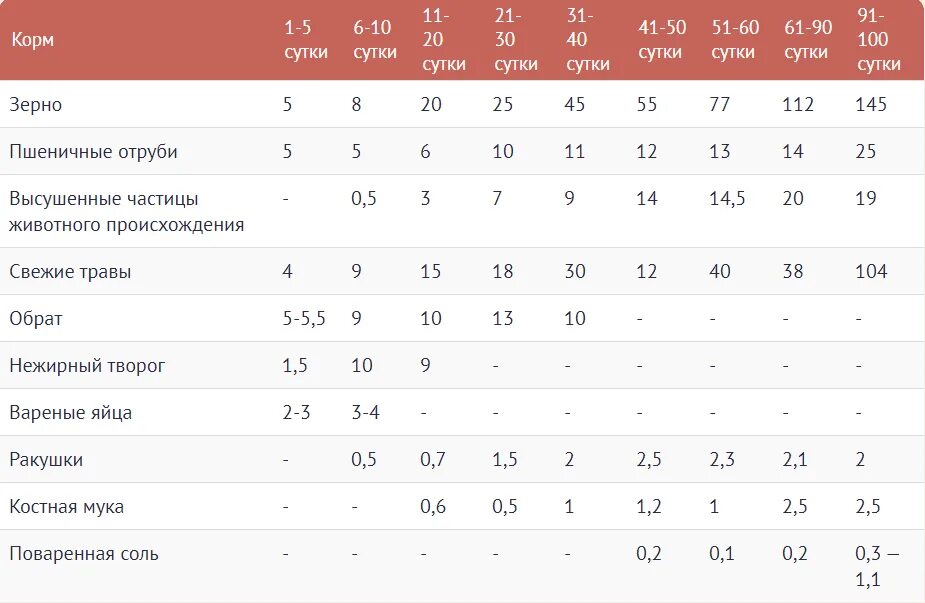925x603 pixels.
Task: Click the 41-50 сутки column header
Action: click(662, 40)
